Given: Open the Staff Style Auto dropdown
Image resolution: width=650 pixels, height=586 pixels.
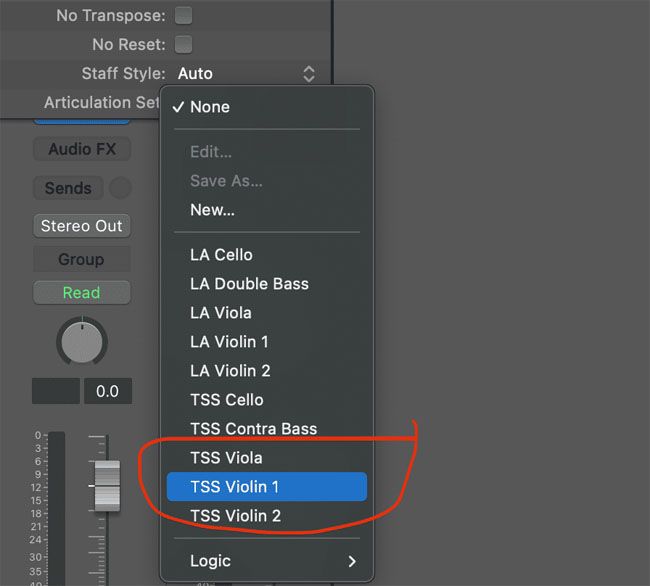Looking at the screenshot, I should click(x=246, y=74).
